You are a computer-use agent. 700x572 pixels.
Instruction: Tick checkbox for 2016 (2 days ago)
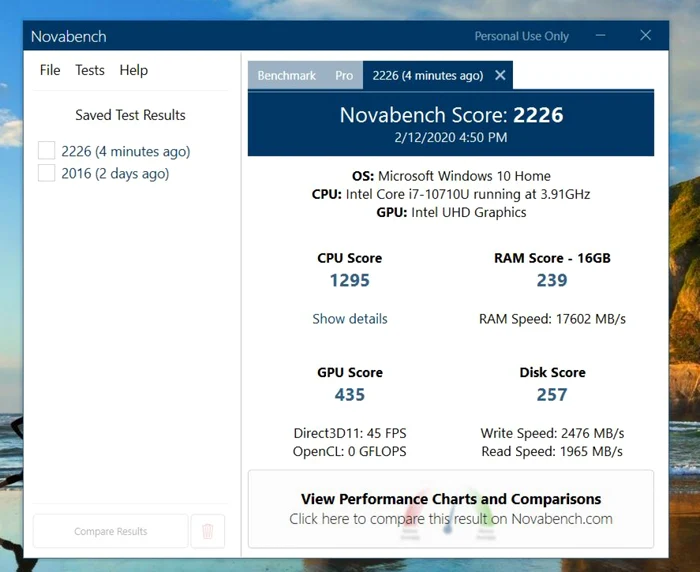(46, 173)
